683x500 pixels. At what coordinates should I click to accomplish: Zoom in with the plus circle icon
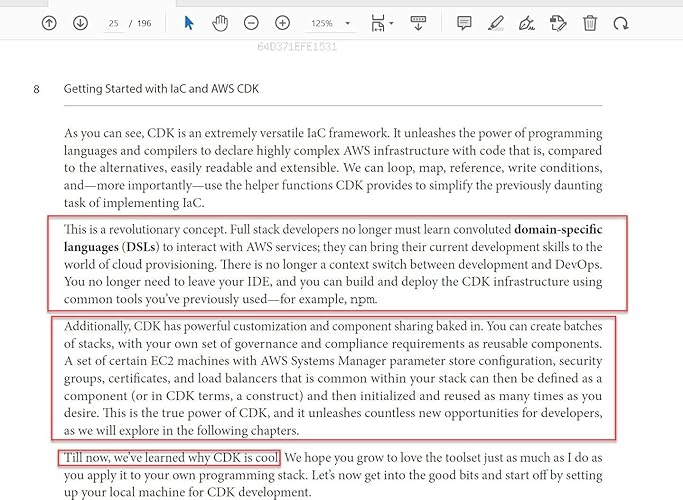[x=283, y=23]
